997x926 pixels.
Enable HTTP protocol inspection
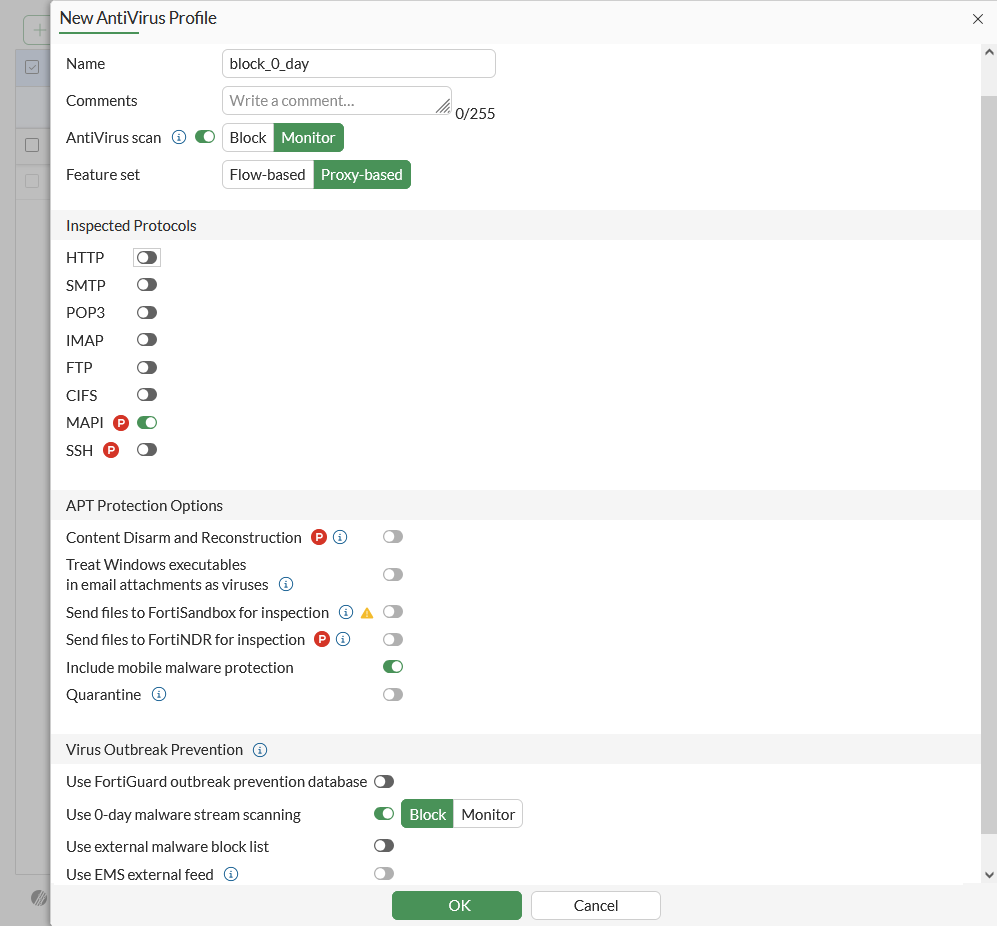(147, 258)
